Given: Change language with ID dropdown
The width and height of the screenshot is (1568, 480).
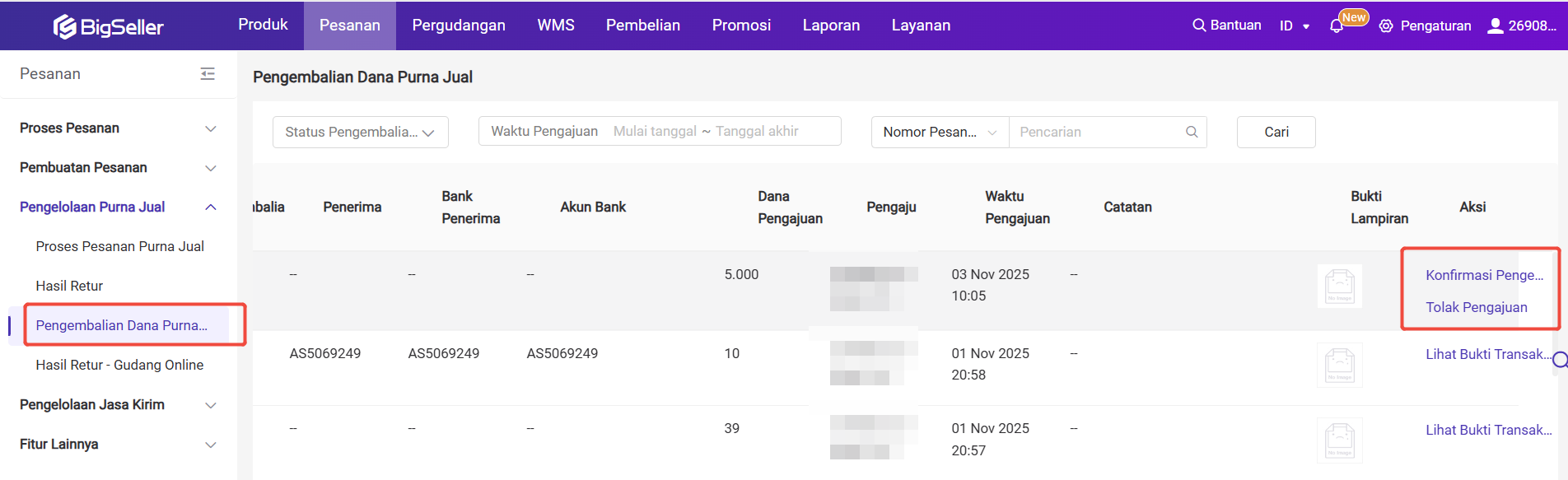Looking at the screenshot, I should coord(1294,26).
